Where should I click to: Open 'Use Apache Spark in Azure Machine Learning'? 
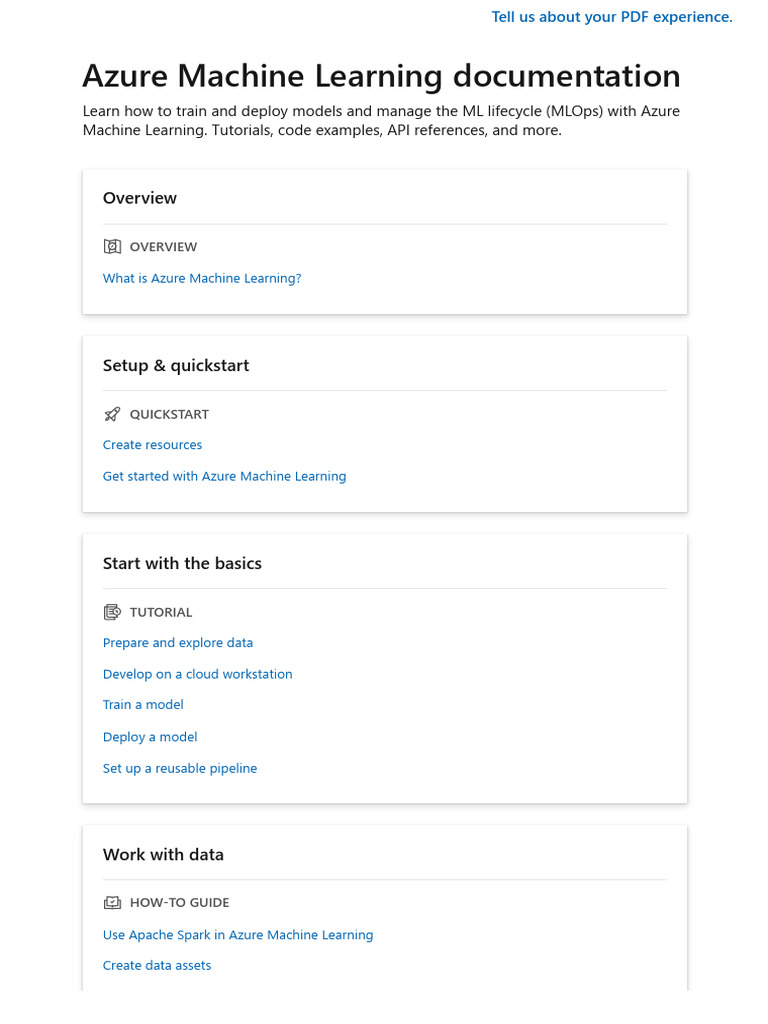click(238, 935)
